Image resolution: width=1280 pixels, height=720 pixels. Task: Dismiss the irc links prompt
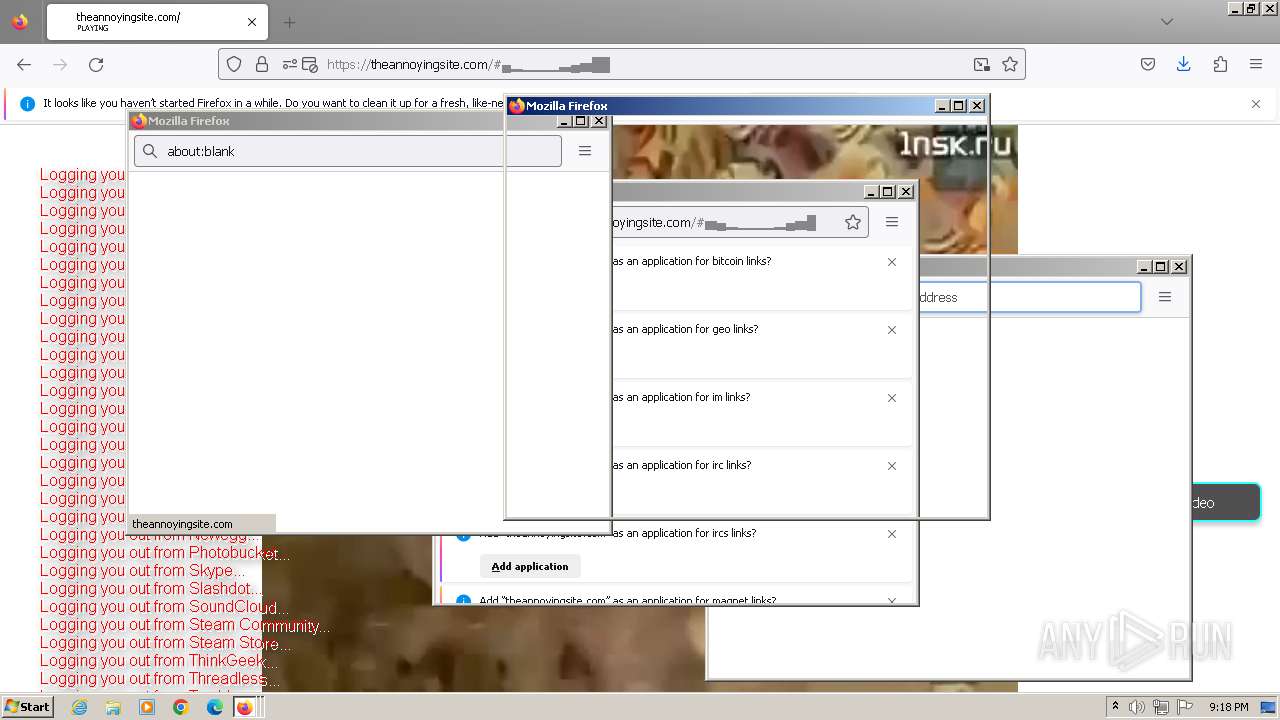(x=892, y=466)
